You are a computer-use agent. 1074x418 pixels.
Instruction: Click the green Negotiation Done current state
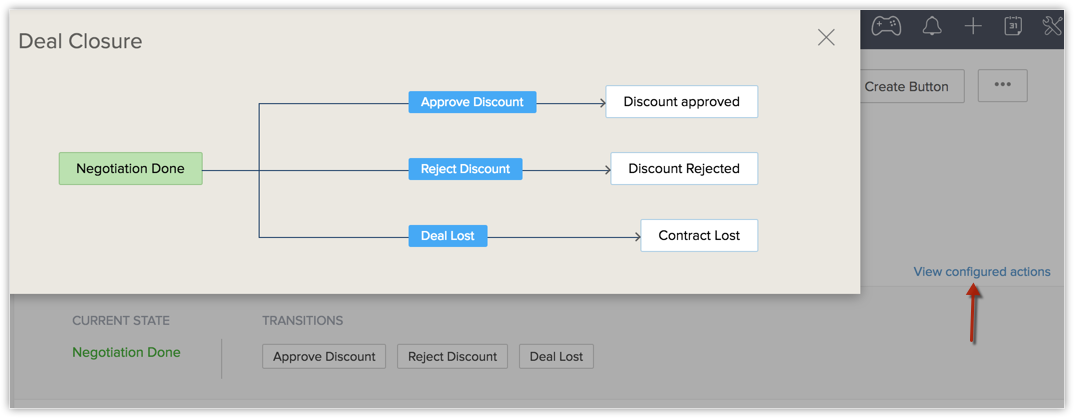126,352
